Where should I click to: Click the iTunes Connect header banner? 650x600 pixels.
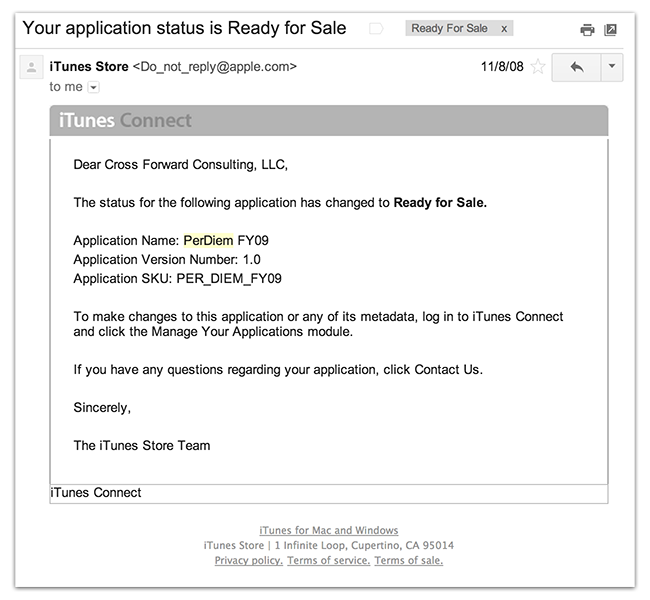329,121
